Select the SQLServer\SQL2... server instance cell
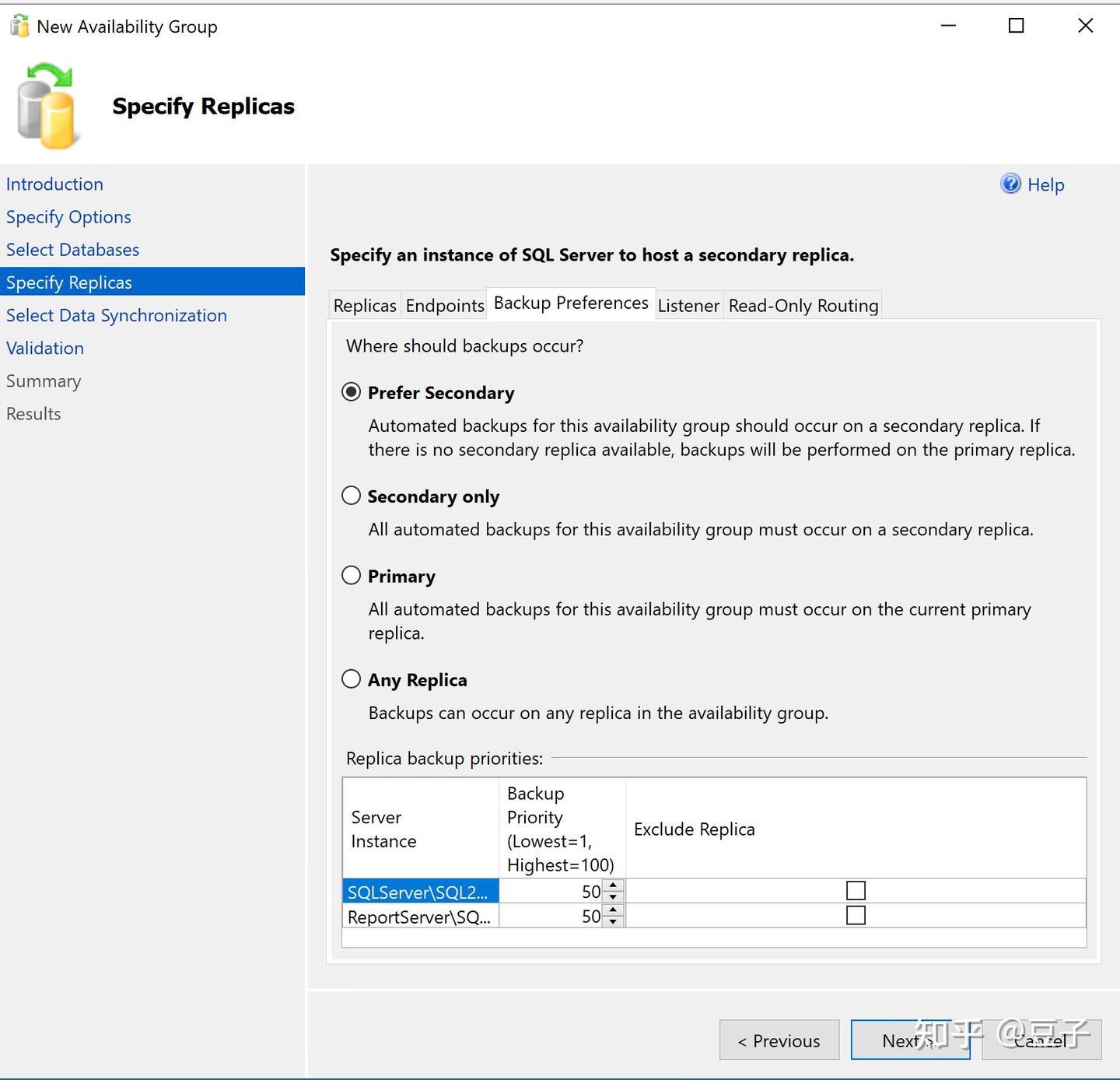 (x=421, y=892)
